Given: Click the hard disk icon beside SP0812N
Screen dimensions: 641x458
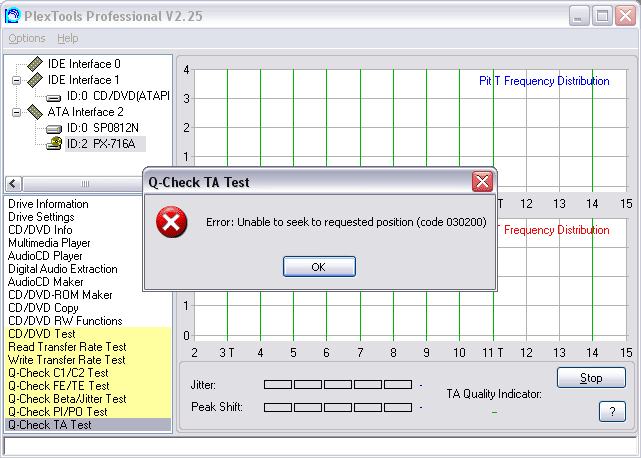Looking at the screenshot, I should click(x=54, y=129).
